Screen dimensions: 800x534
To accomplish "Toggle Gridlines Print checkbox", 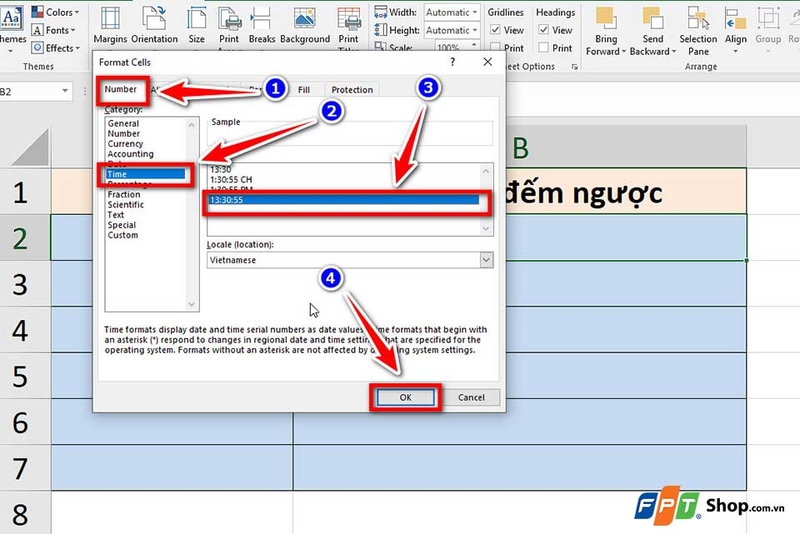I will tap(495, 47).
